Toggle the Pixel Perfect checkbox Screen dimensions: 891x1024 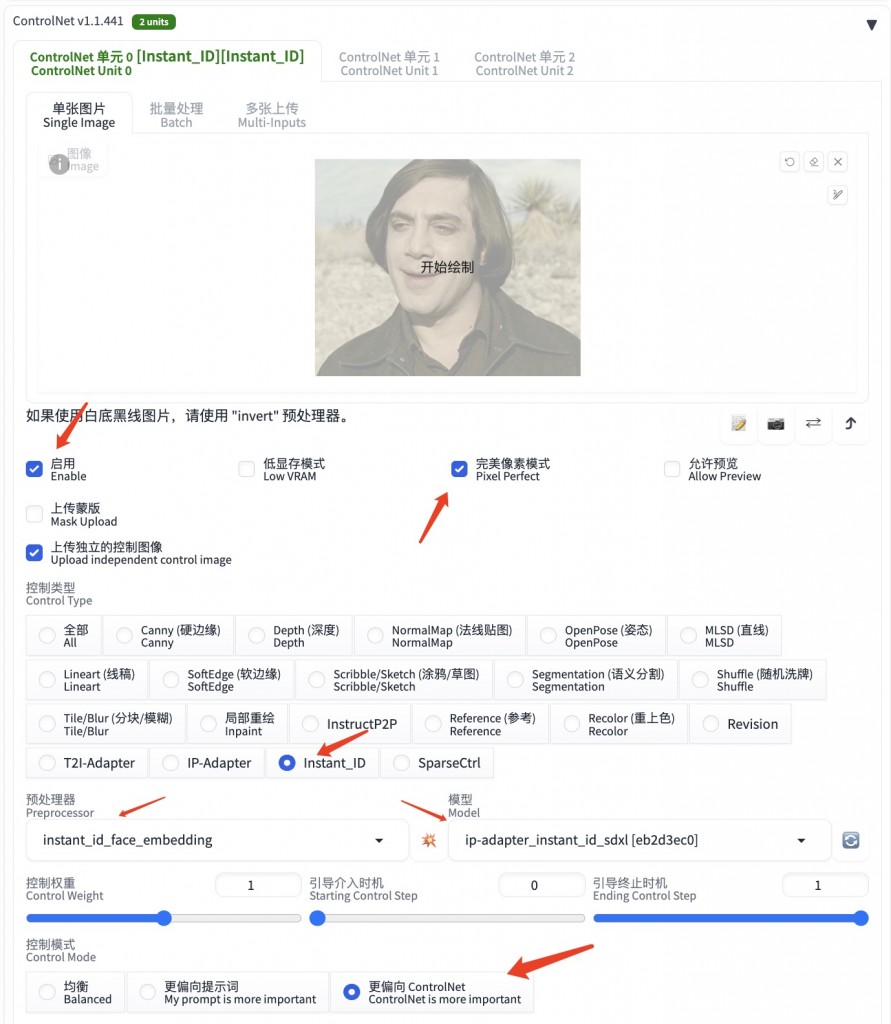(459, 469)
